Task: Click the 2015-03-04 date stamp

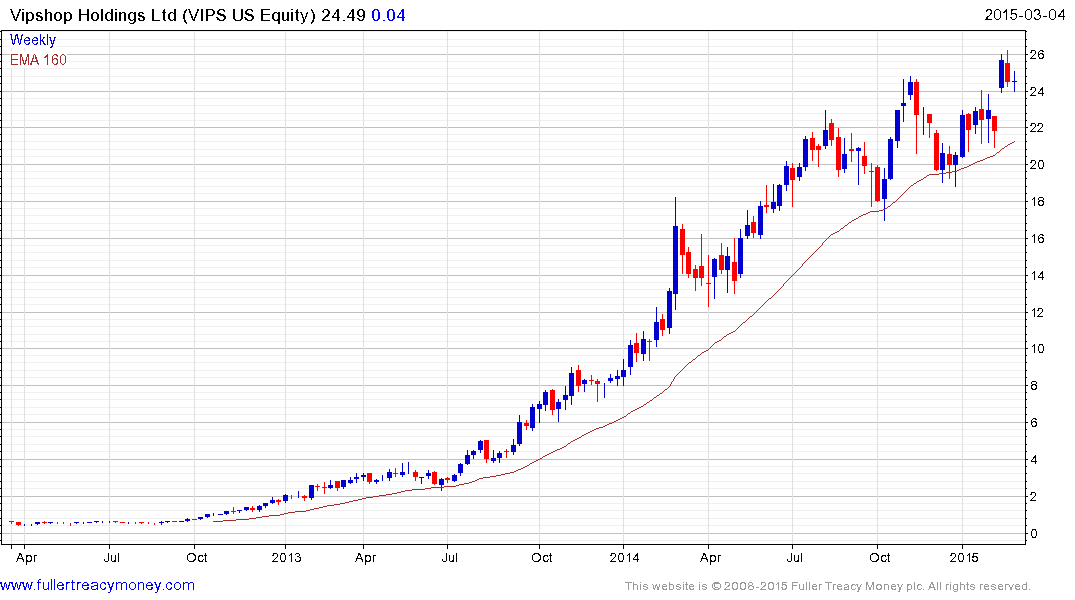Action: 1024,14
